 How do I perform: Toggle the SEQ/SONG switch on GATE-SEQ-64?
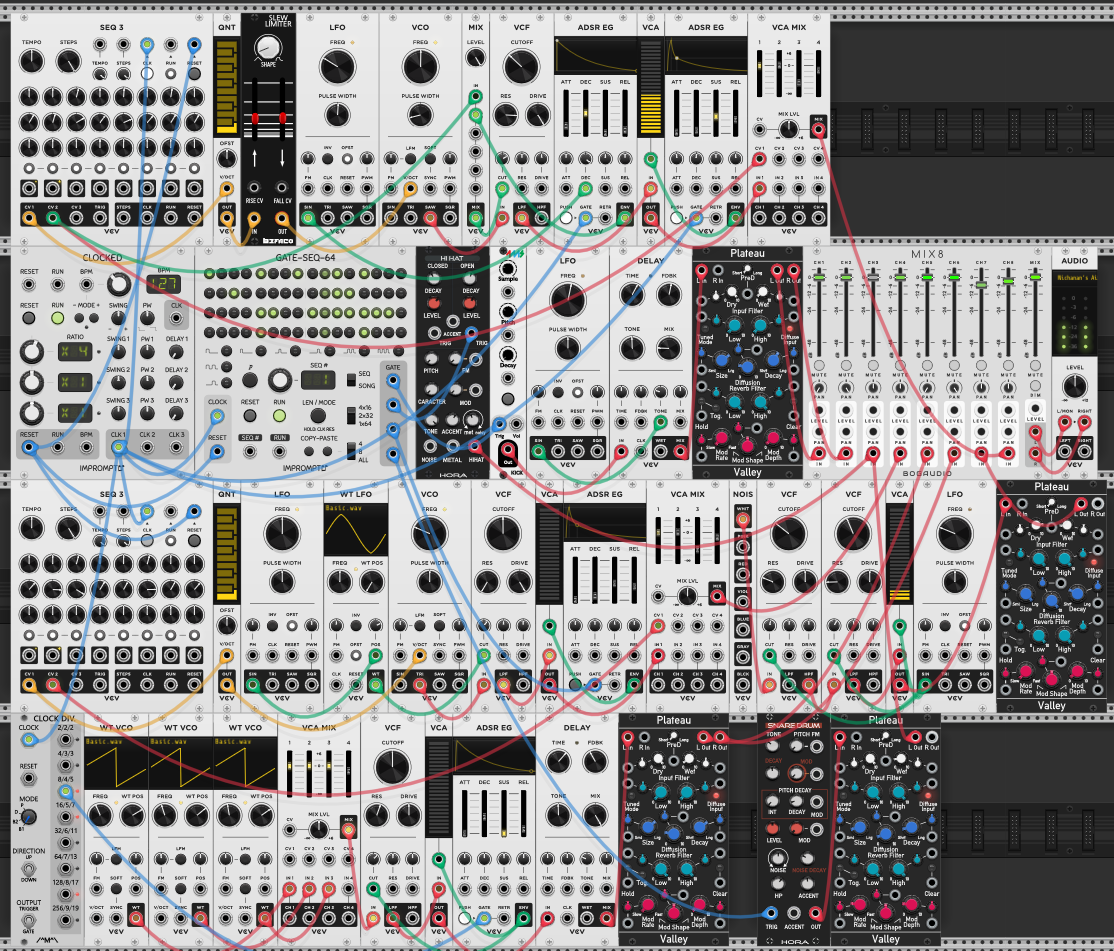point(351,380)
